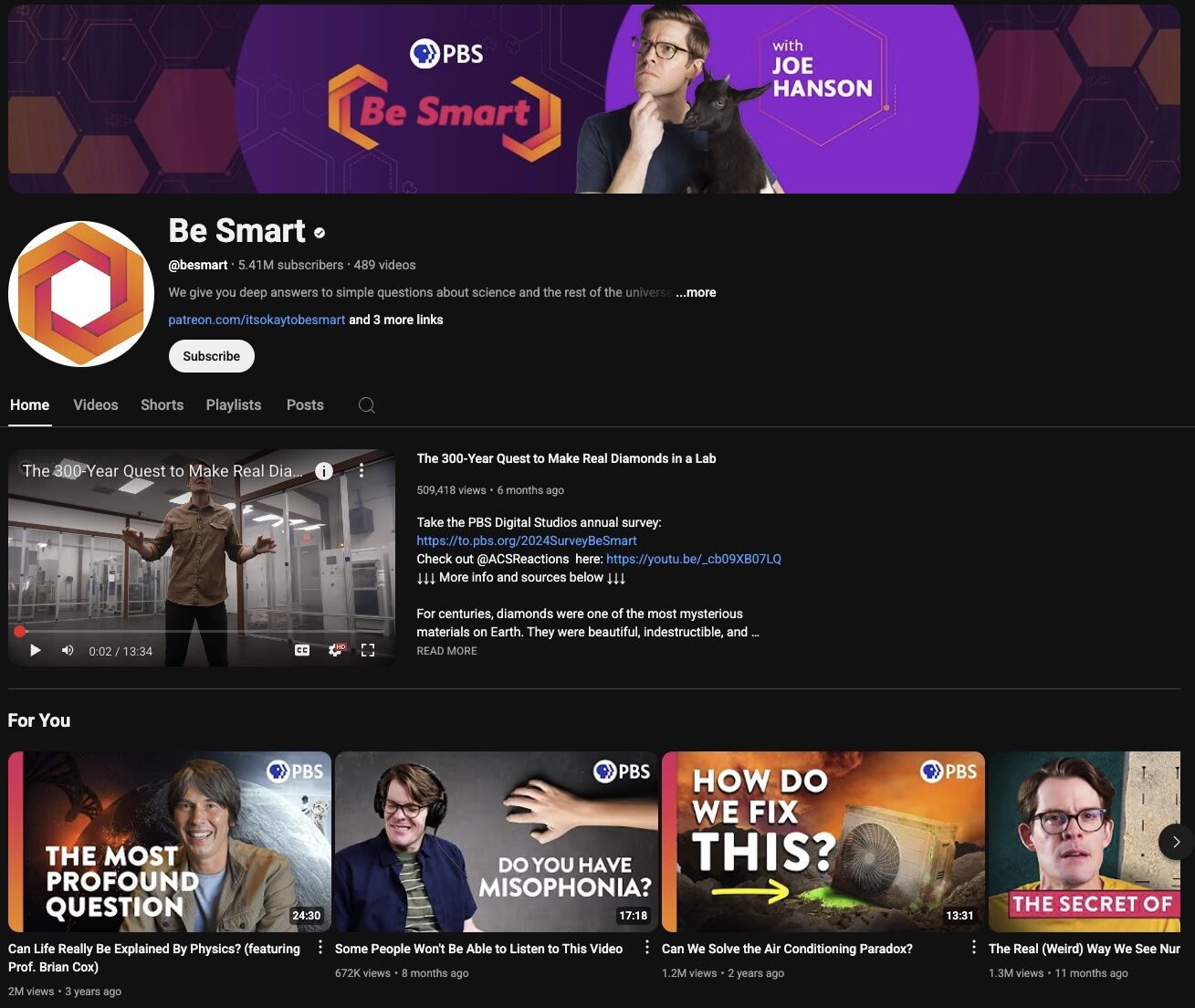
Task: Play the featured diamonds video
Action: 36,650
